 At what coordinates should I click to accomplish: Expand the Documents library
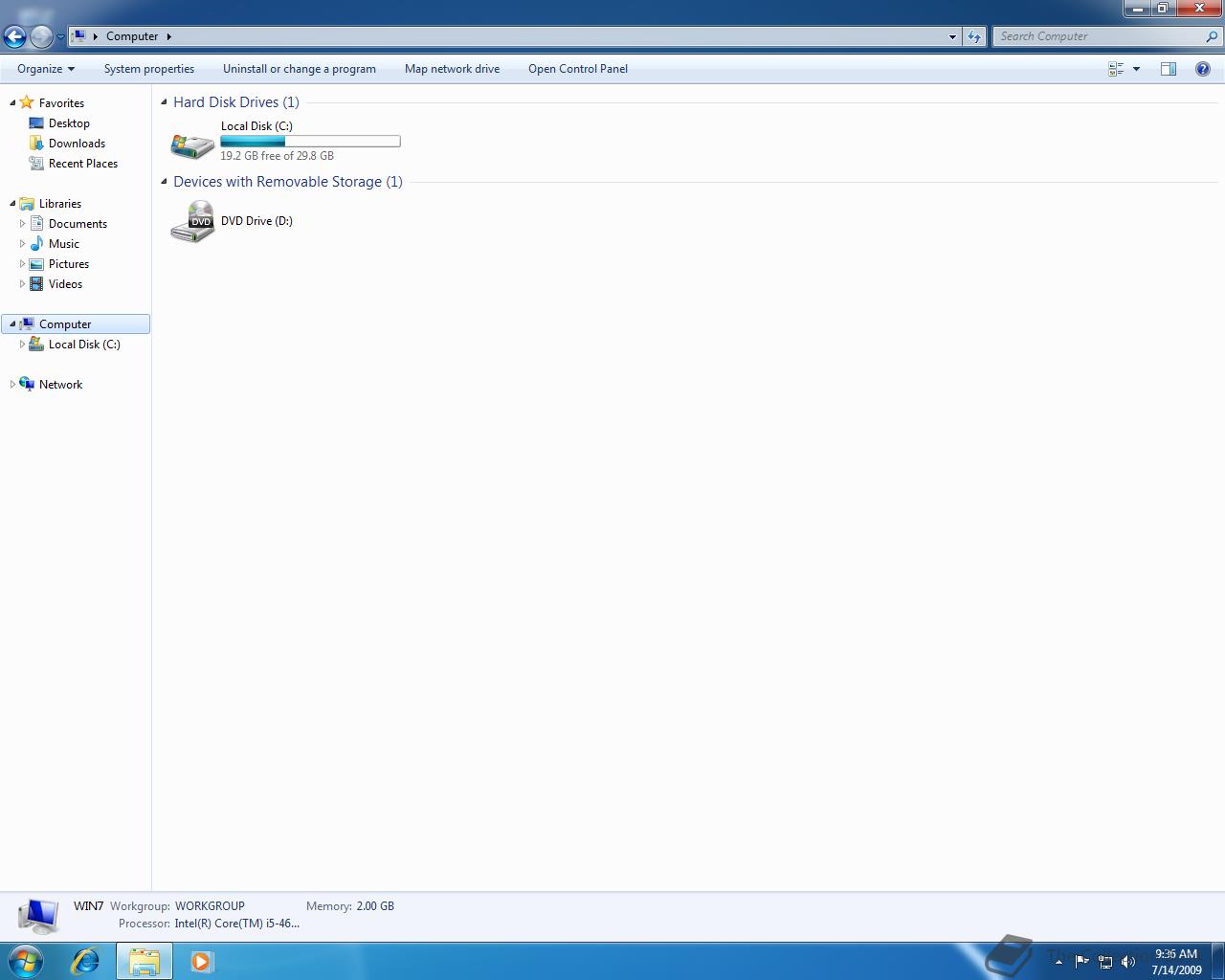pos(22,223)
